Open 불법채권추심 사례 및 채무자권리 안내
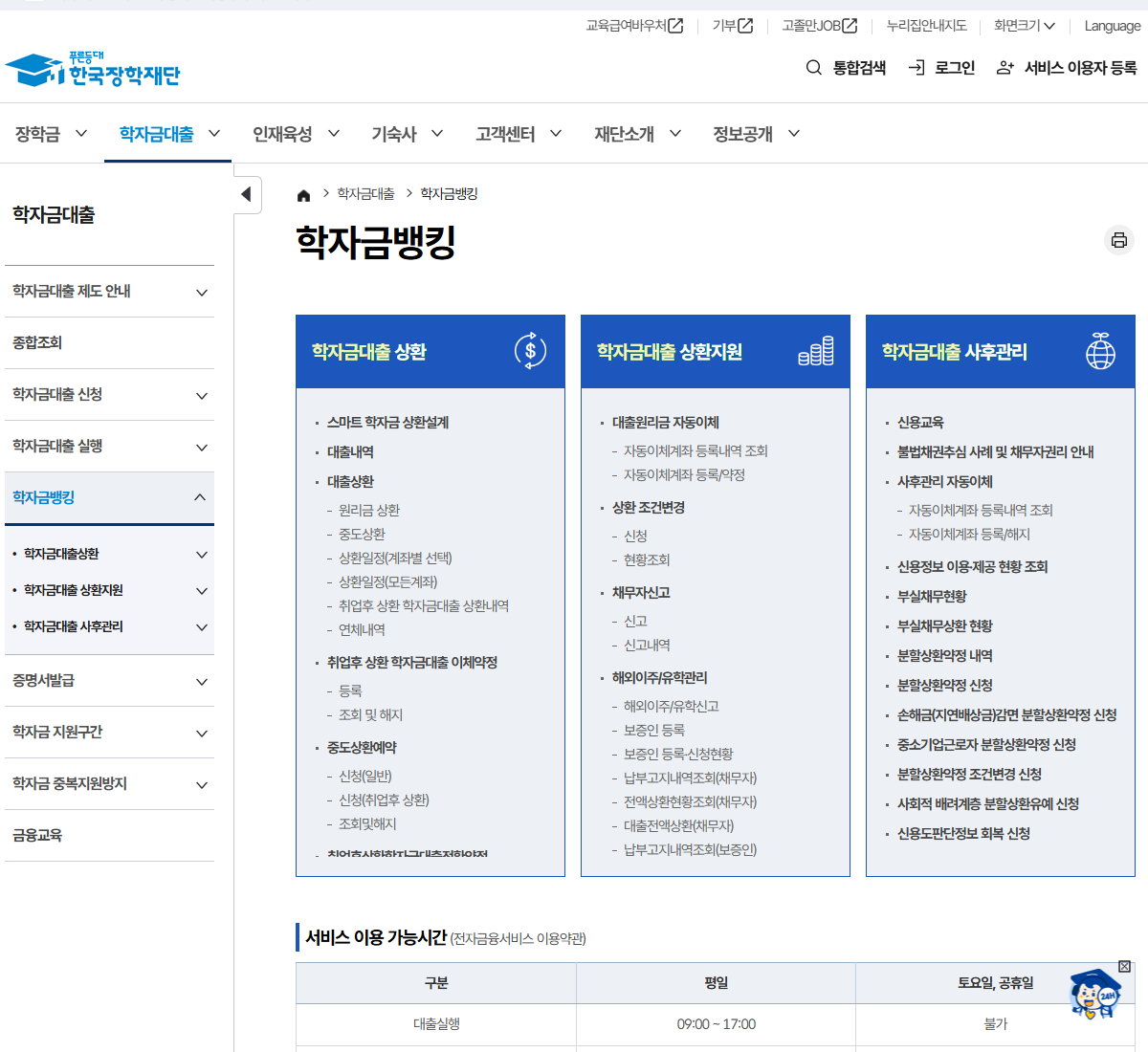The height and width of the screenshot is (1052, 1148). (x=996, y=452)
